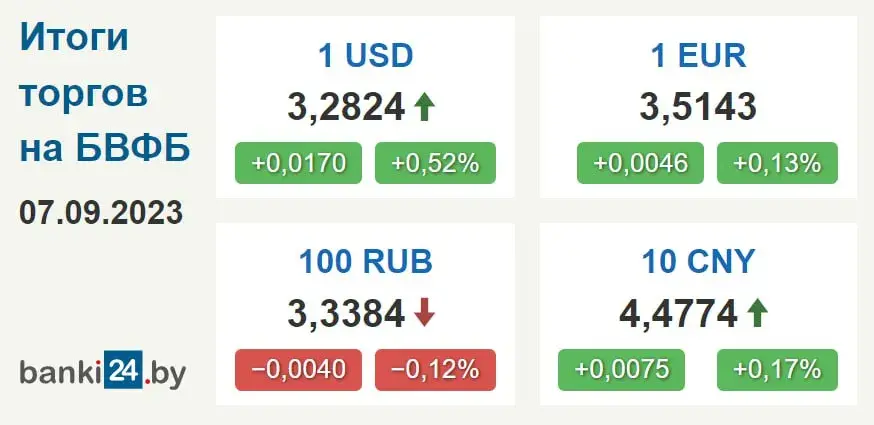
Task: Select the +0,0170 USD change badge
Action: (298, 163)
